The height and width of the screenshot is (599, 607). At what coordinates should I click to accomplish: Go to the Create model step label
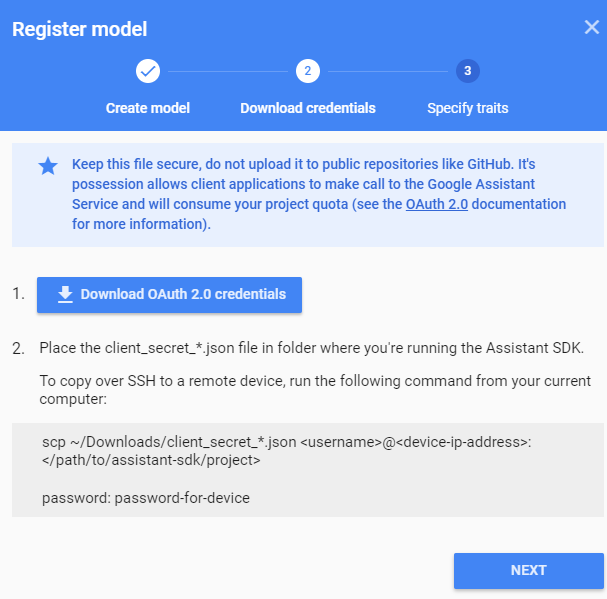click(148, 108)
